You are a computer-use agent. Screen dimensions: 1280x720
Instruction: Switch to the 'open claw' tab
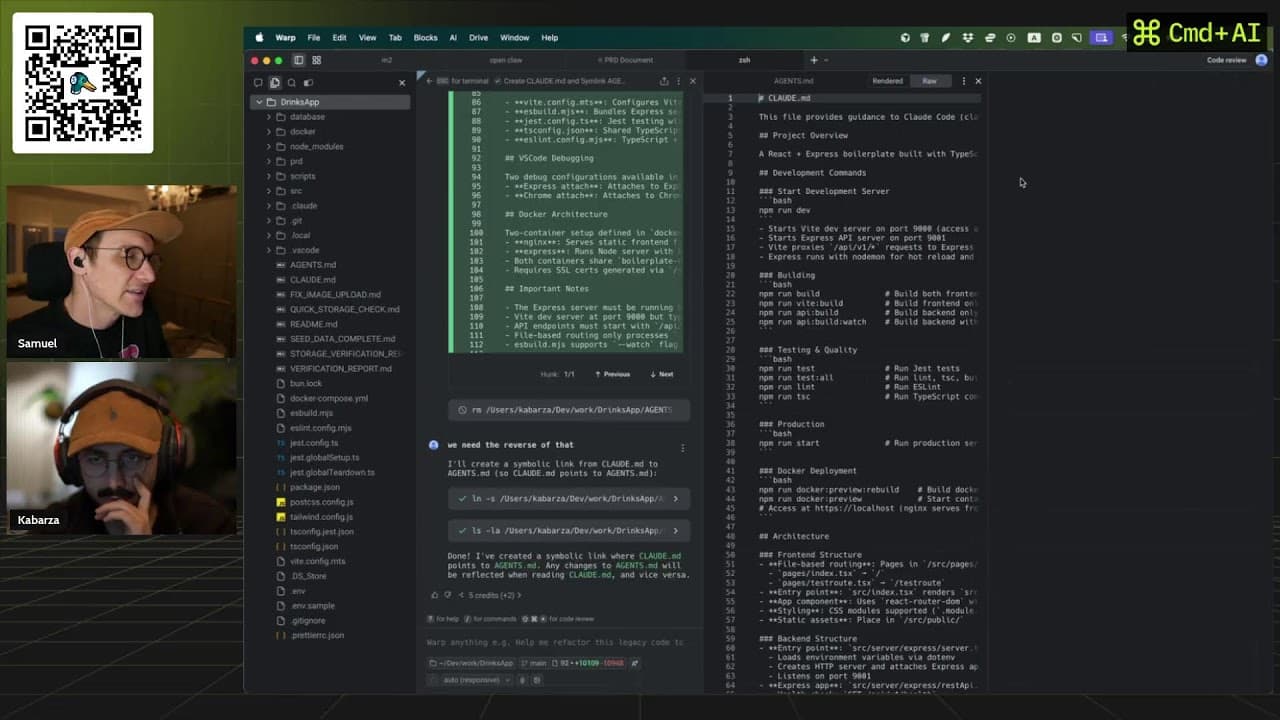506,60
